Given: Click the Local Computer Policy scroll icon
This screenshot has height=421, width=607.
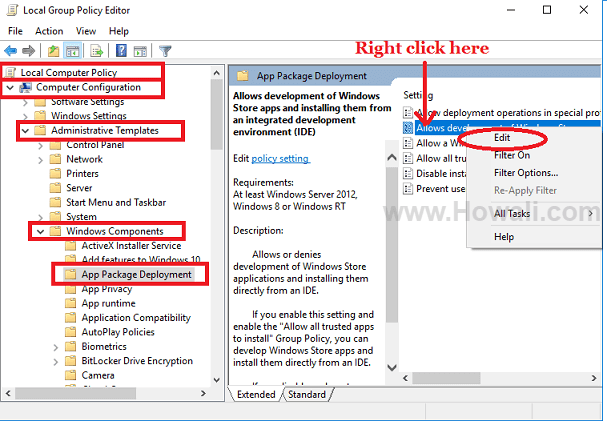Looking at the screenshot, I should pyautogui.click(x=11, y=72).
